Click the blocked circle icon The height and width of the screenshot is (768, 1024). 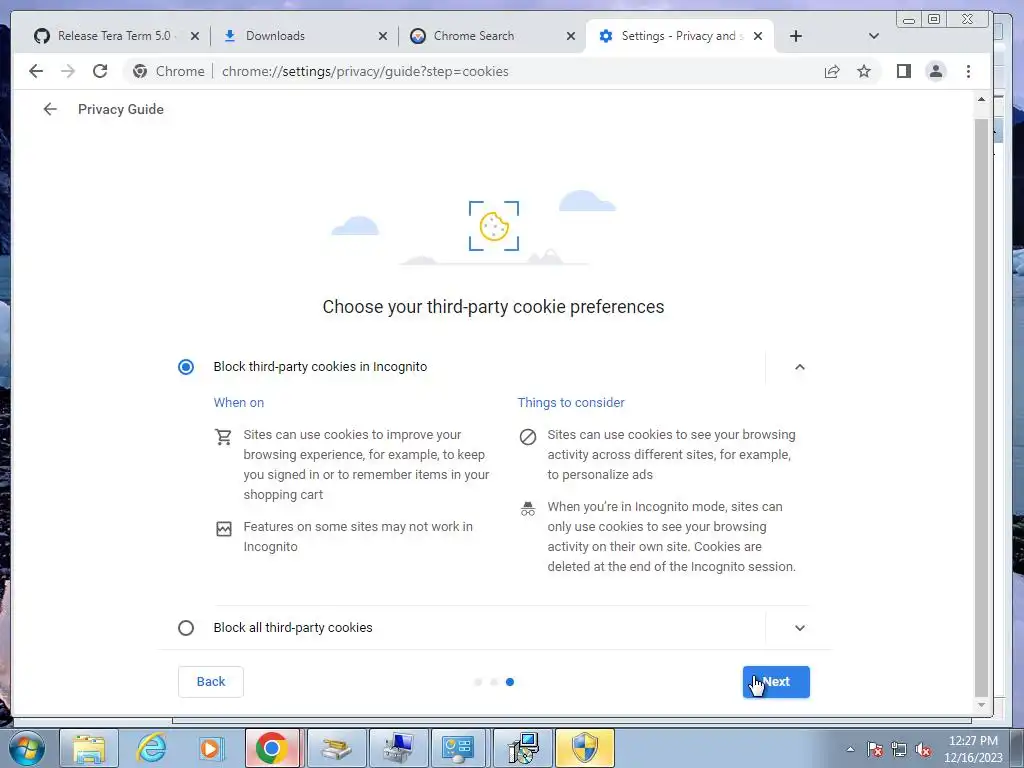pyautogui.click(x=528, y=436)
